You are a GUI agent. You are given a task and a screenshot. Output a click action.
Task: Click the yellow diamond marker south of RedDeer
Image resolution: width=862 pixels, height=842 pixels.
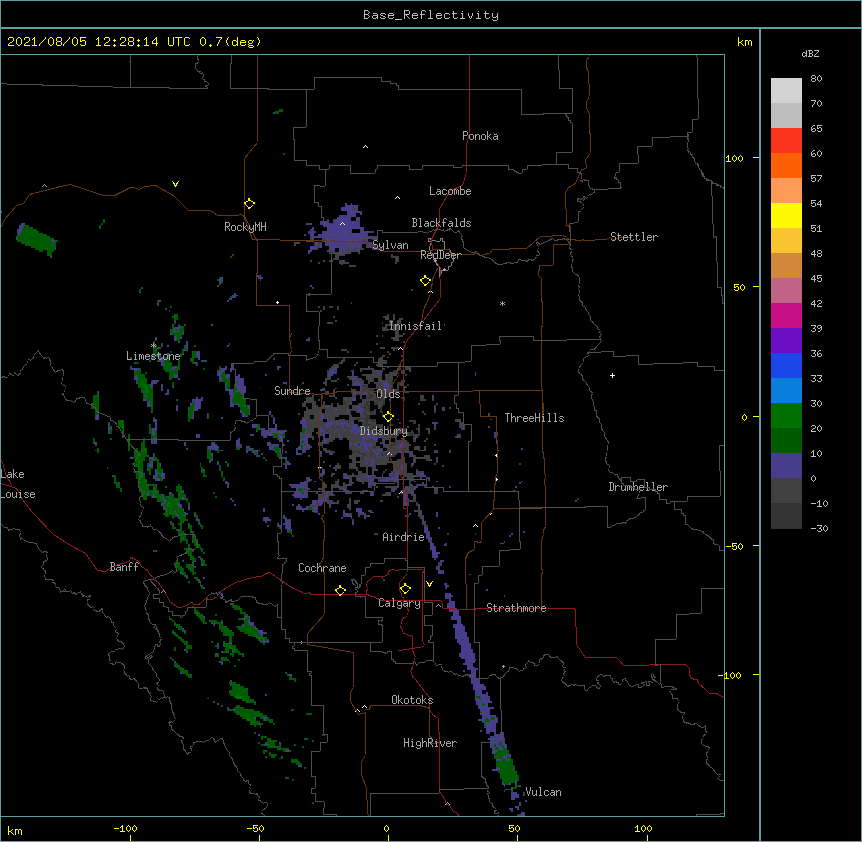tap(425, 281)
